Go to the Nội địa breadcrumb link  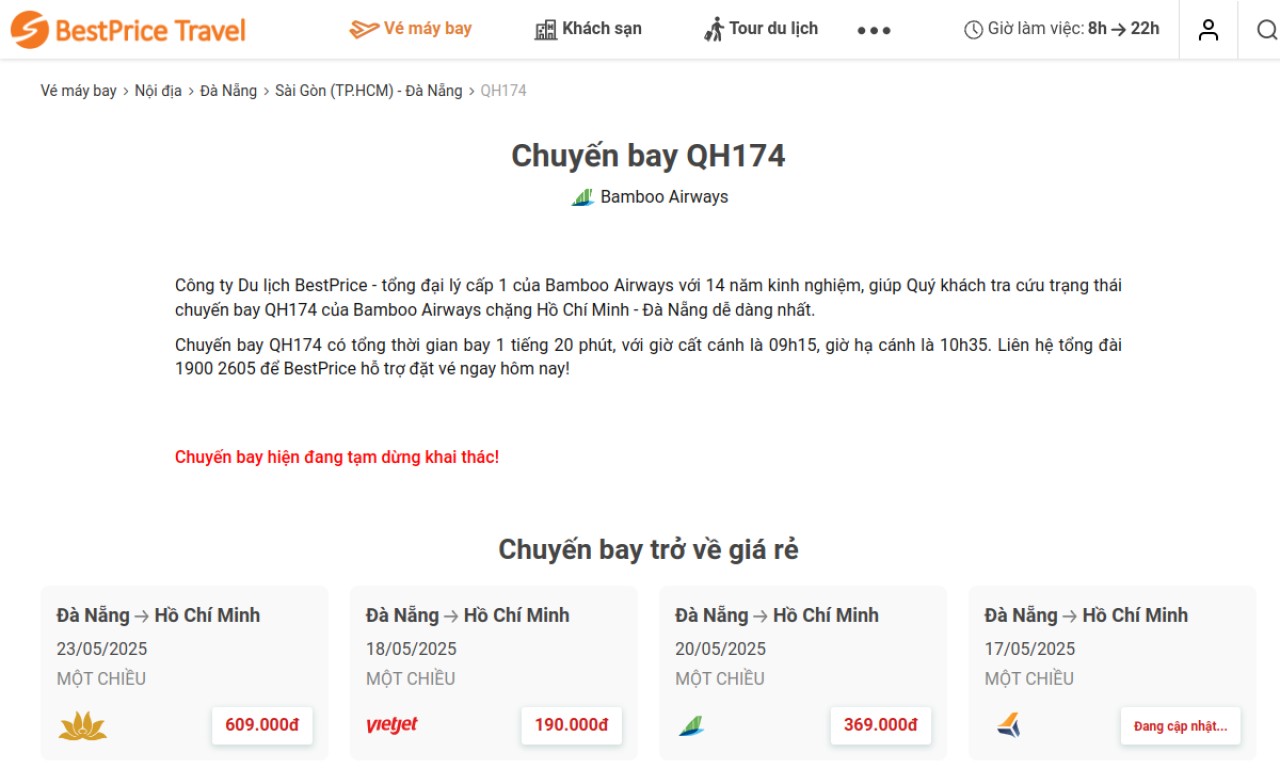(x=158, y=91)
